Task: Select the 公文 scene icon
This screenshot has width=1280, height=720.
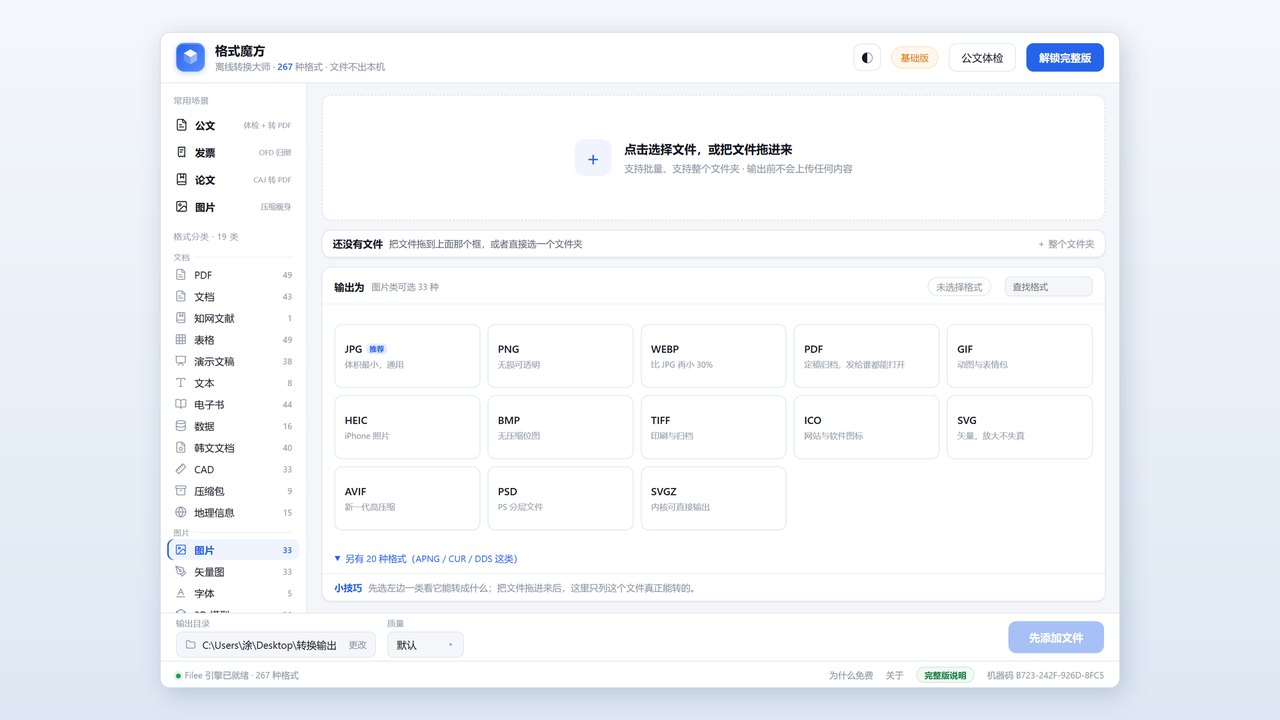Action: point(181,125)
